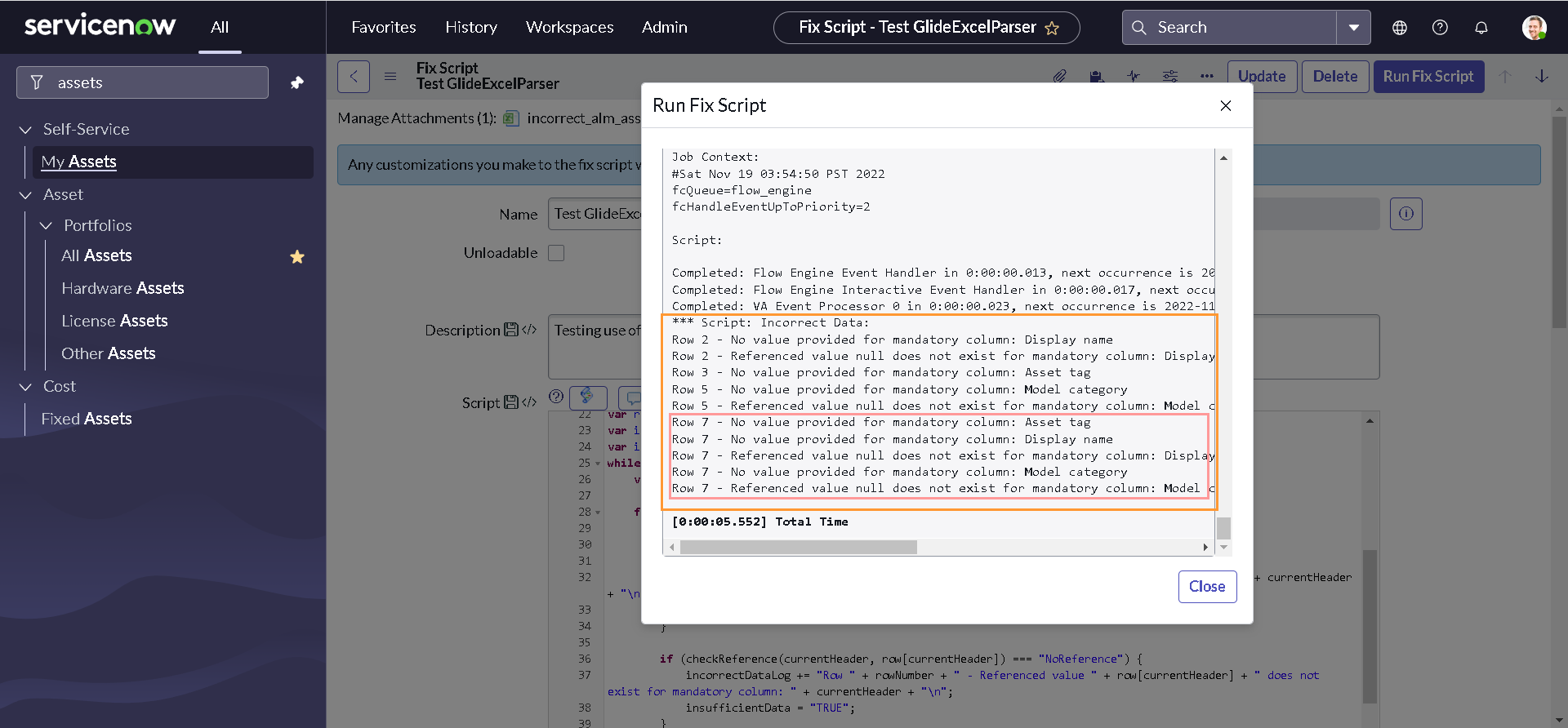Open the notifications bell

1481,28
